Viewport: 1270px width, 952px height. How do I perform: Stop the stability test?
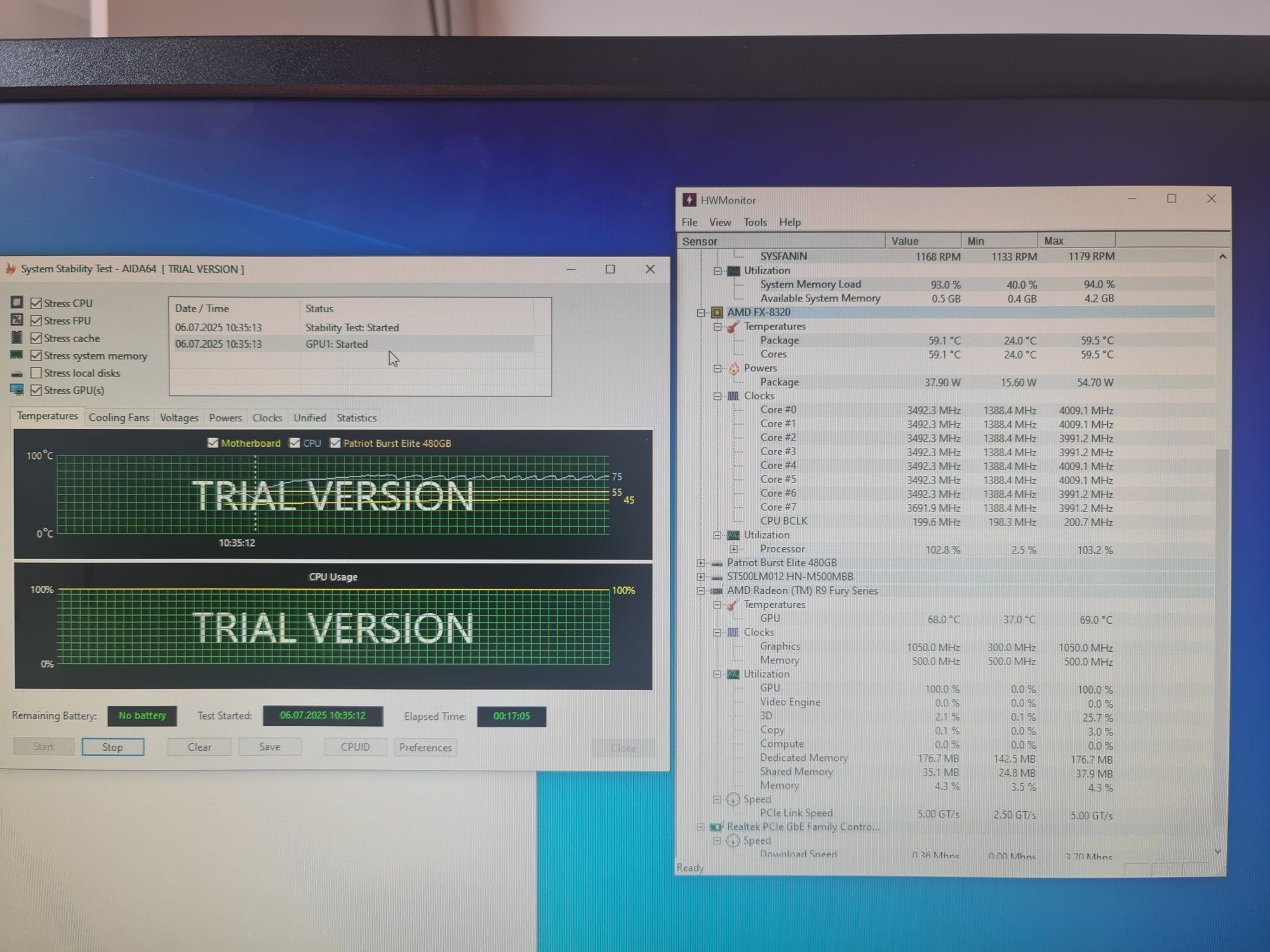click(x=112, y=747)
